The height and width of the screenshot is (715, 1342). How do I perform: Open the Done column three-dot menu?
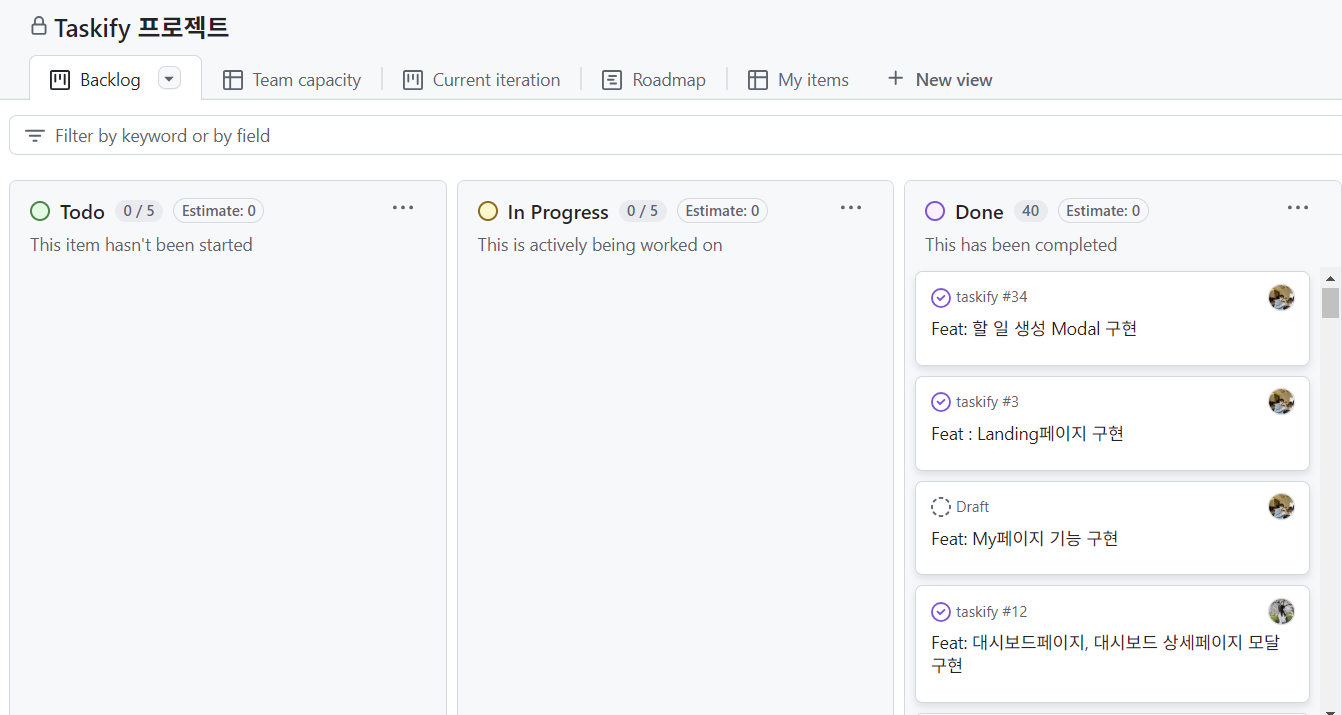1298,208
